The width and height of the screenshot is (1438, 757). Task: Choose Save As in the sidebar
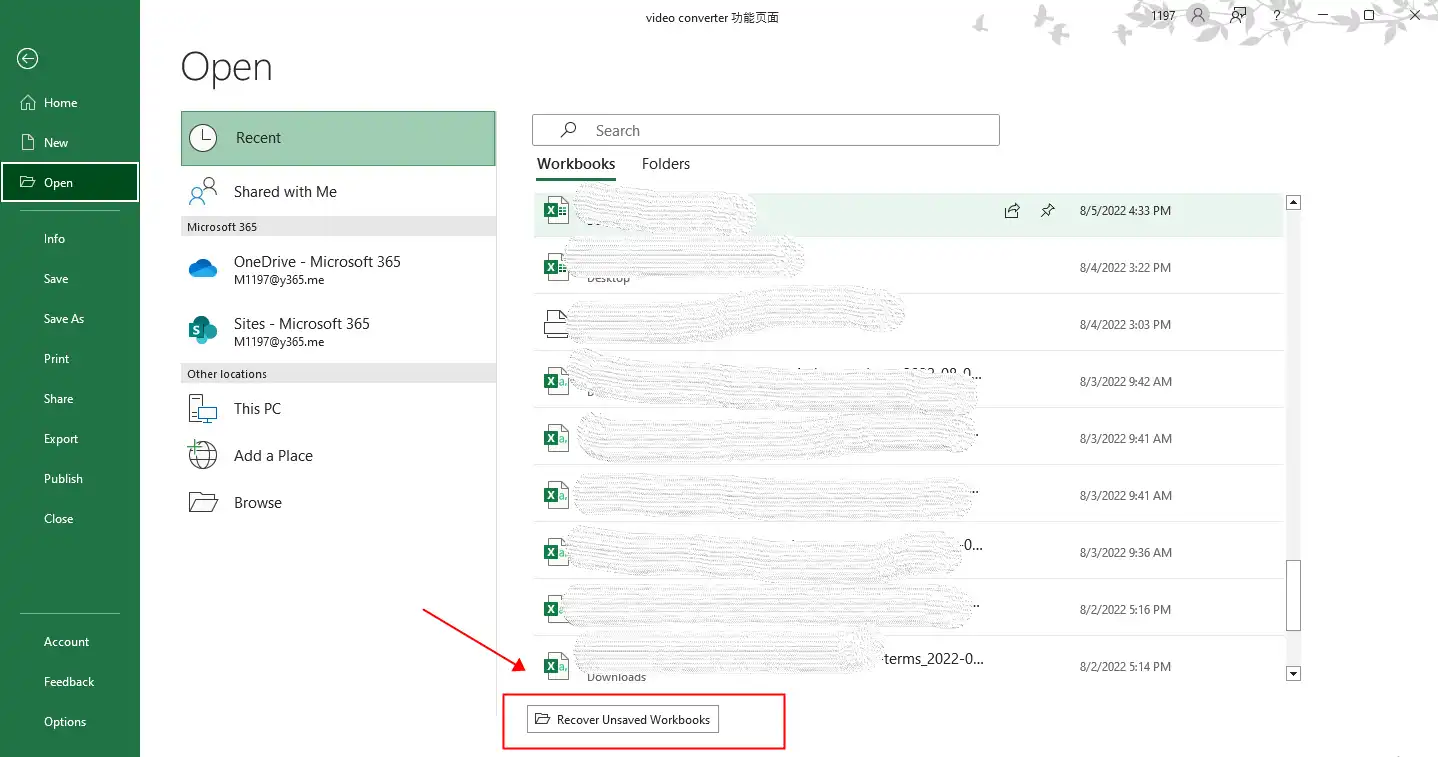[x=70, y=319]
